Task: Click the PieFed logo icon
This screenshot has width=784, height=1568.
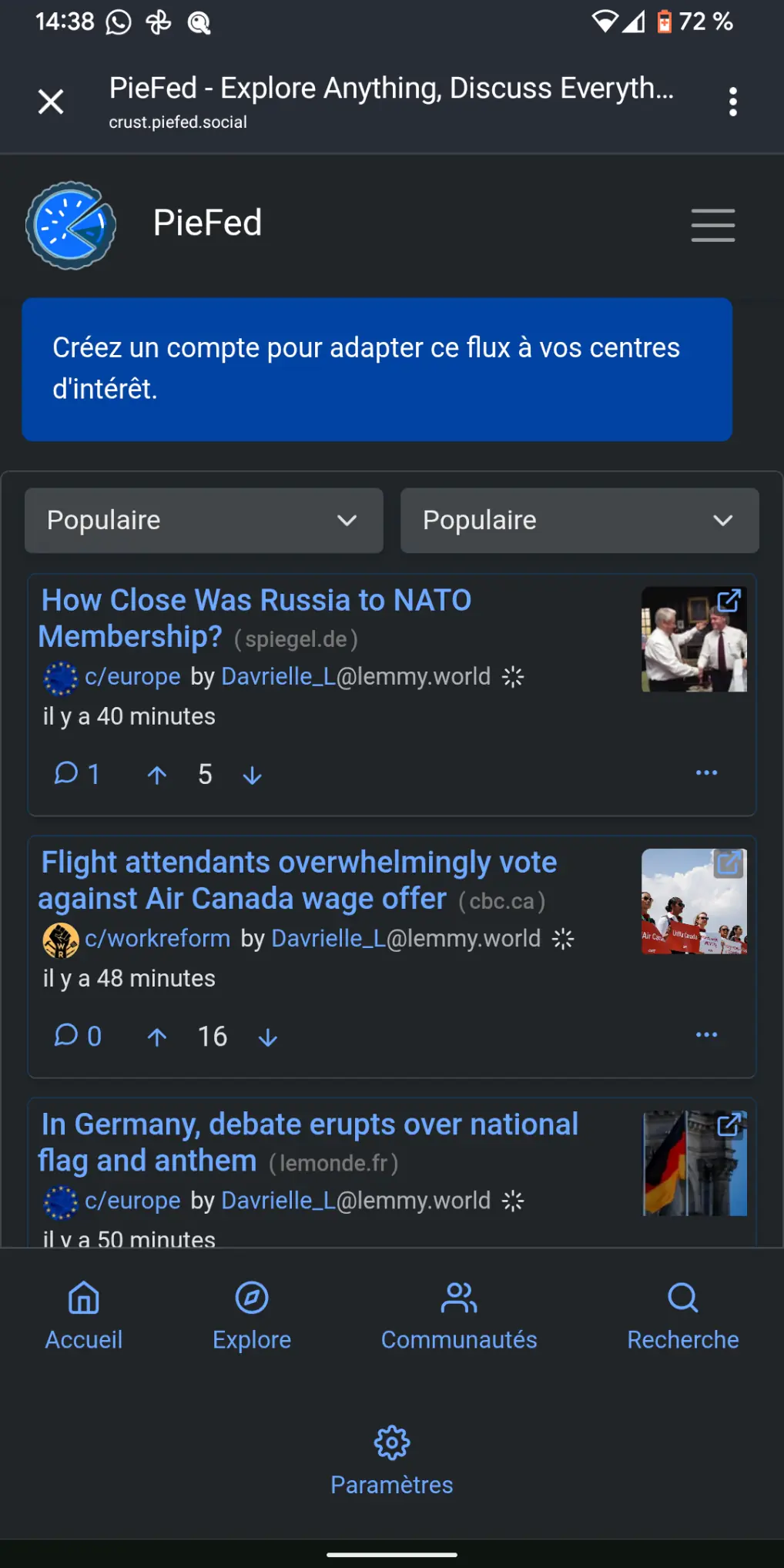Action: 71,225
